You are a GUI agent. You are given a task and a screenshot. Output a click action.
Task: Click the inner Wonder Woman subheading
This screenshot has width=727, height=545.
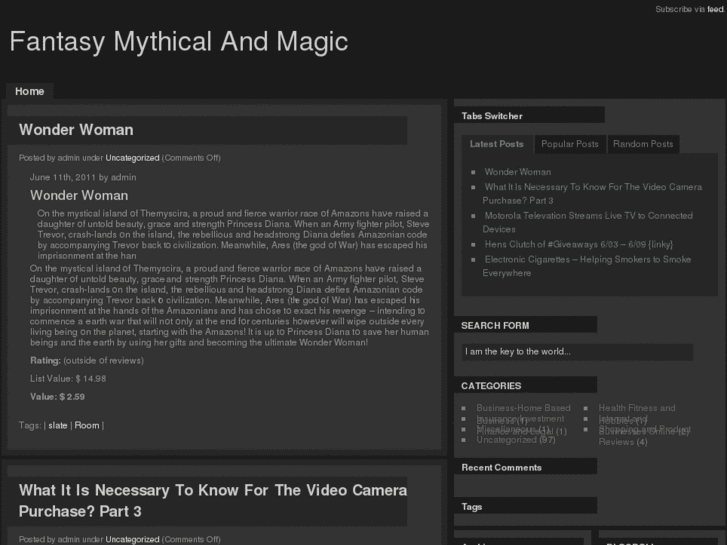point(79,195)
